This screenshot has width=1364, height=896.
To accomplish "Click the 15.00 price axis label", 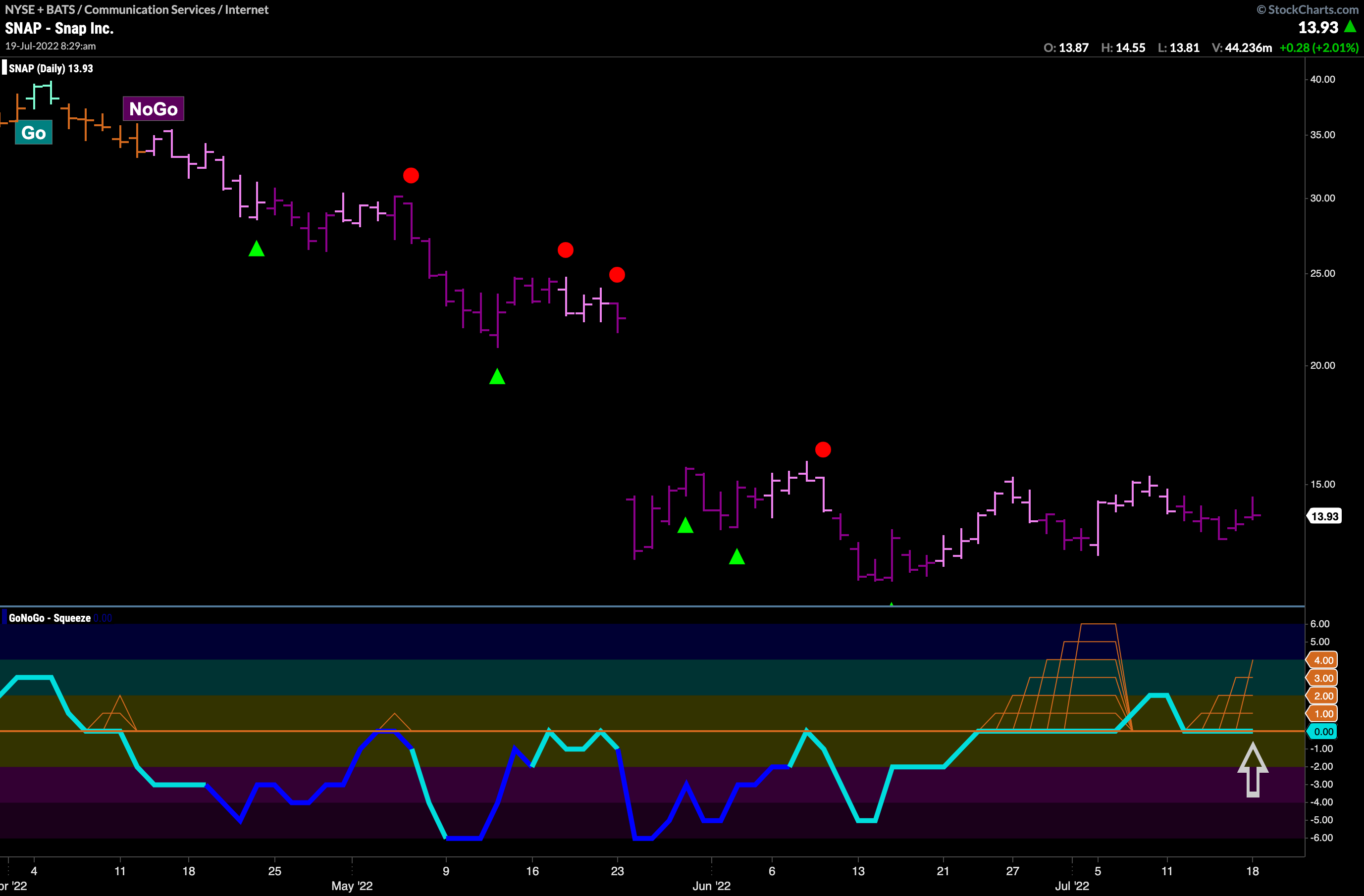I will tap(1322, 484).
